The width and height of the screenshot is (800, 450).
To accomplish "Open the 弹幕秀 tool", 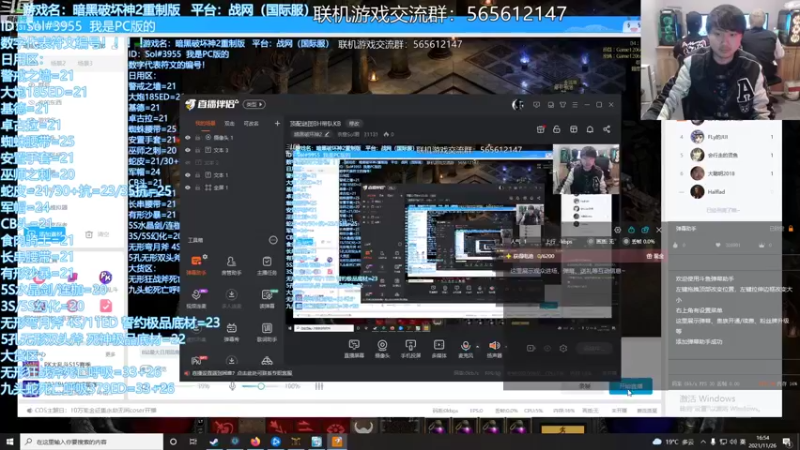I will [231, 332].
